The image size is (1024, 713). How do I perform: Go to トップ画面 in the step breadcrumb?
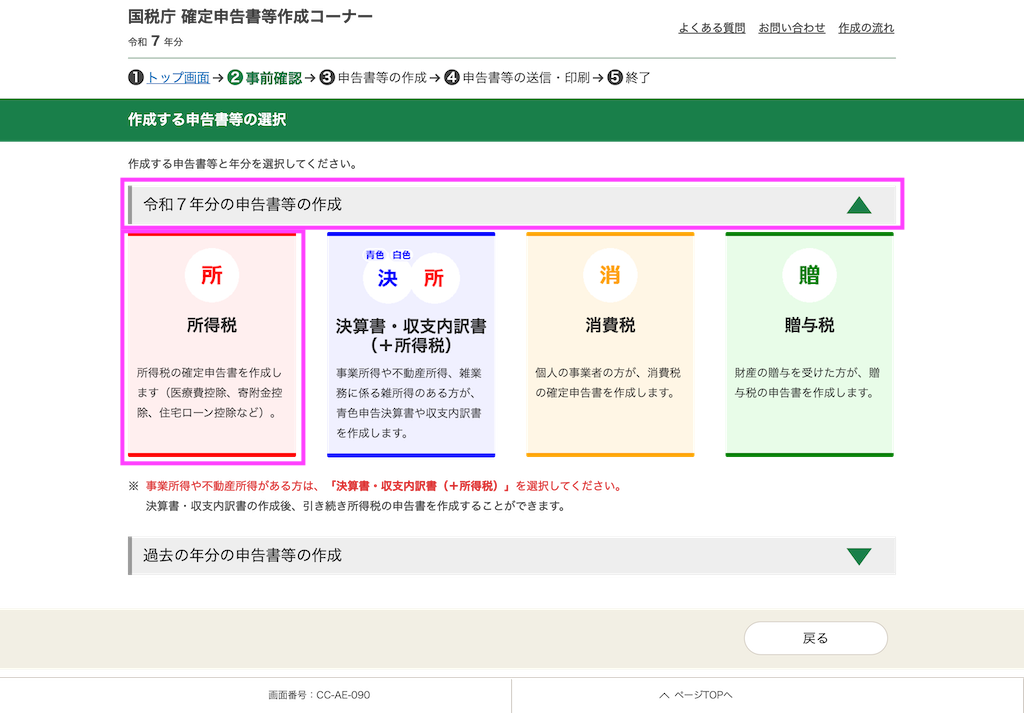(178, 77)
